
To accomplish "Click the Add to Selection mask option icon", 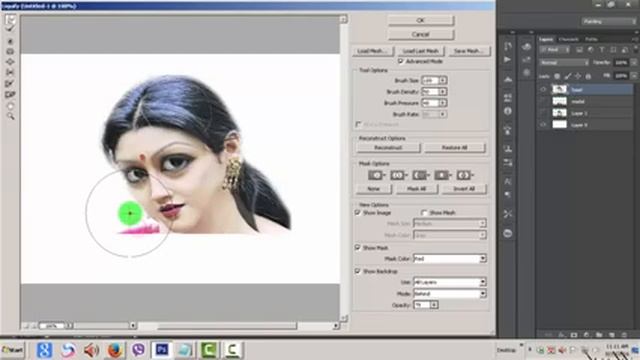I will [398, 175].
